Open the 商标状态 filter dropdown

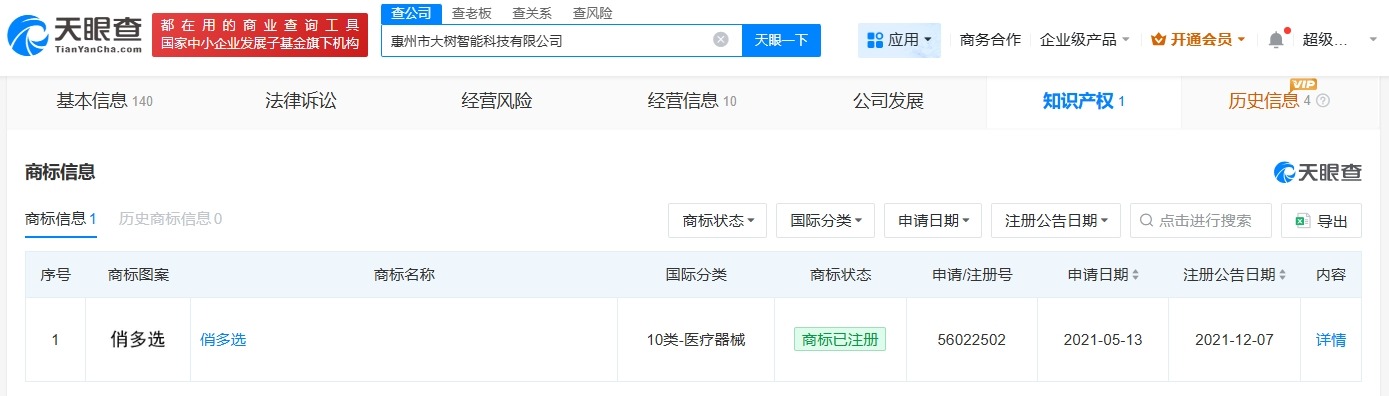coord(718,221)
